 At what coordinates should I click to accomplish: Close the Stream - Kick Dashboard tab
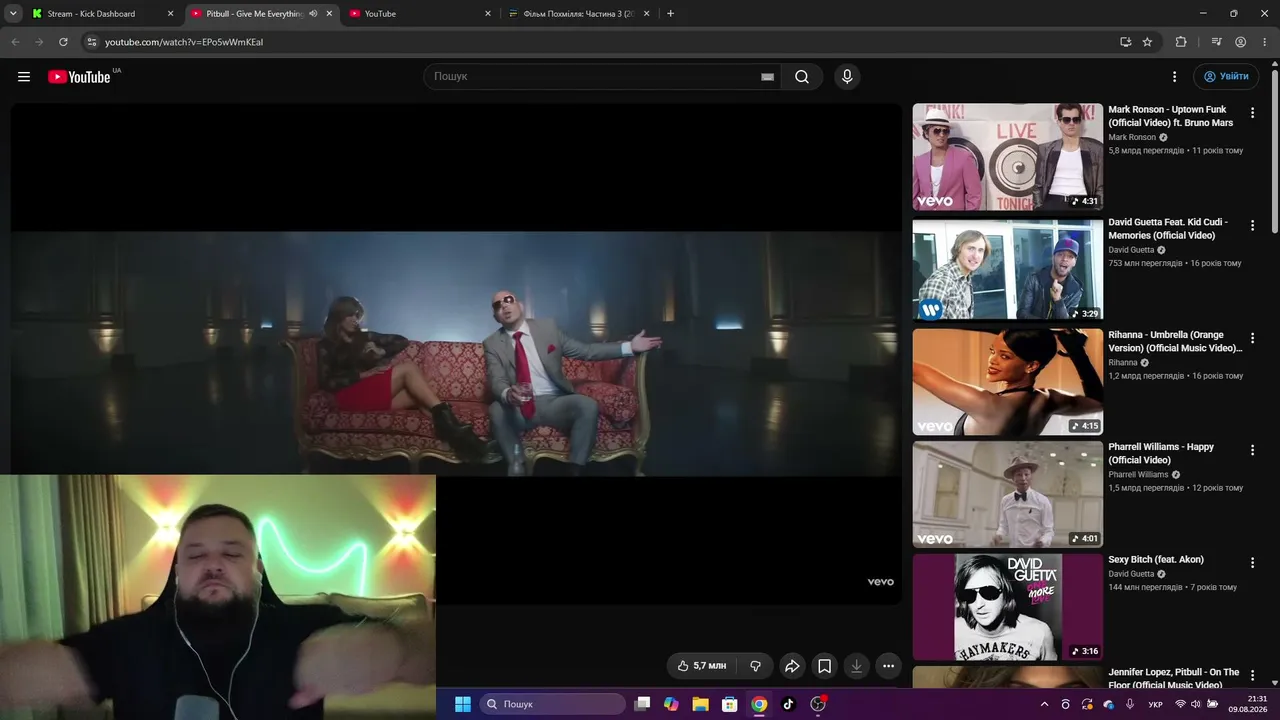click(x=170, y=14)
